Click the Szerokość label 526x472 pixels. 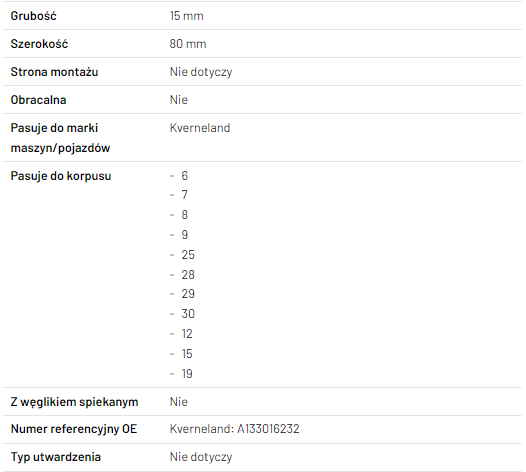click(39, 44)
